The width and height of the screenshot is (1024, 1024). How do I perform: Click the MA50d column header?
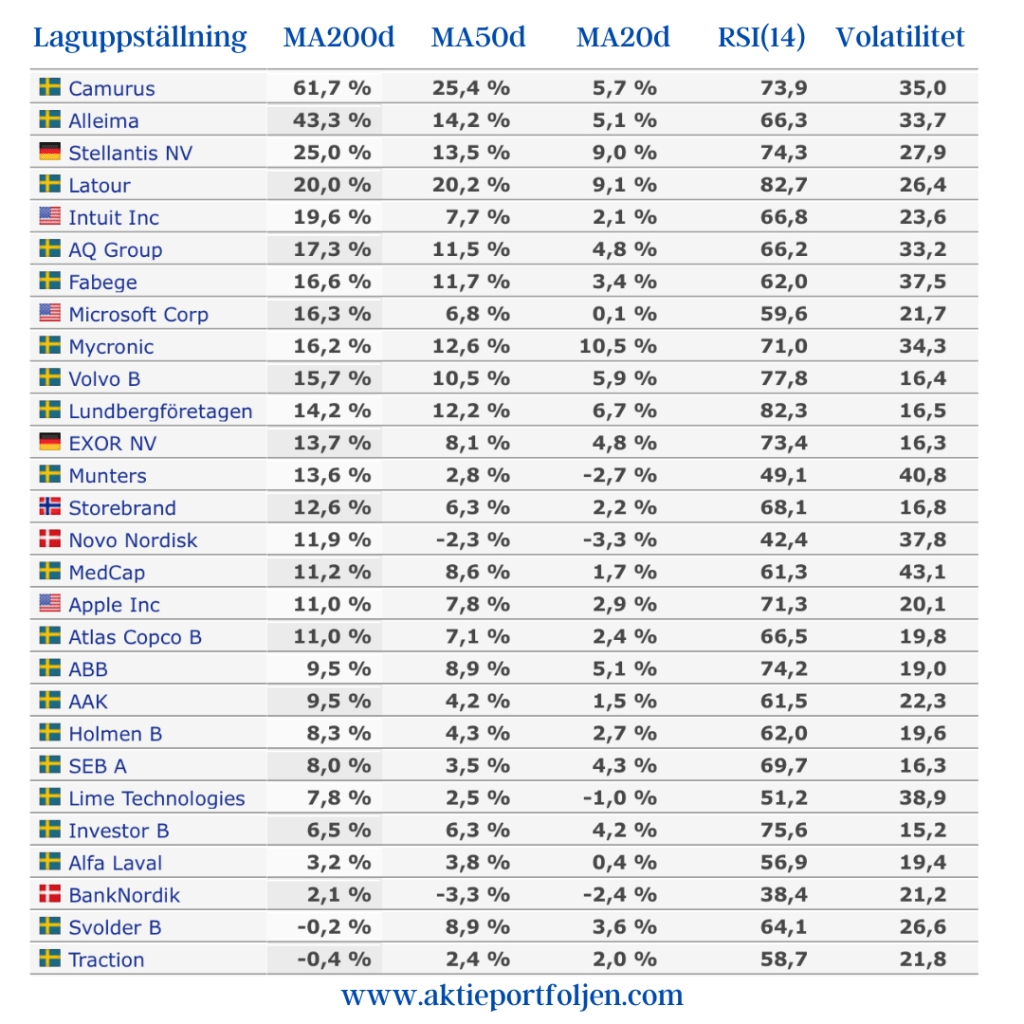[x=478, y=38]
